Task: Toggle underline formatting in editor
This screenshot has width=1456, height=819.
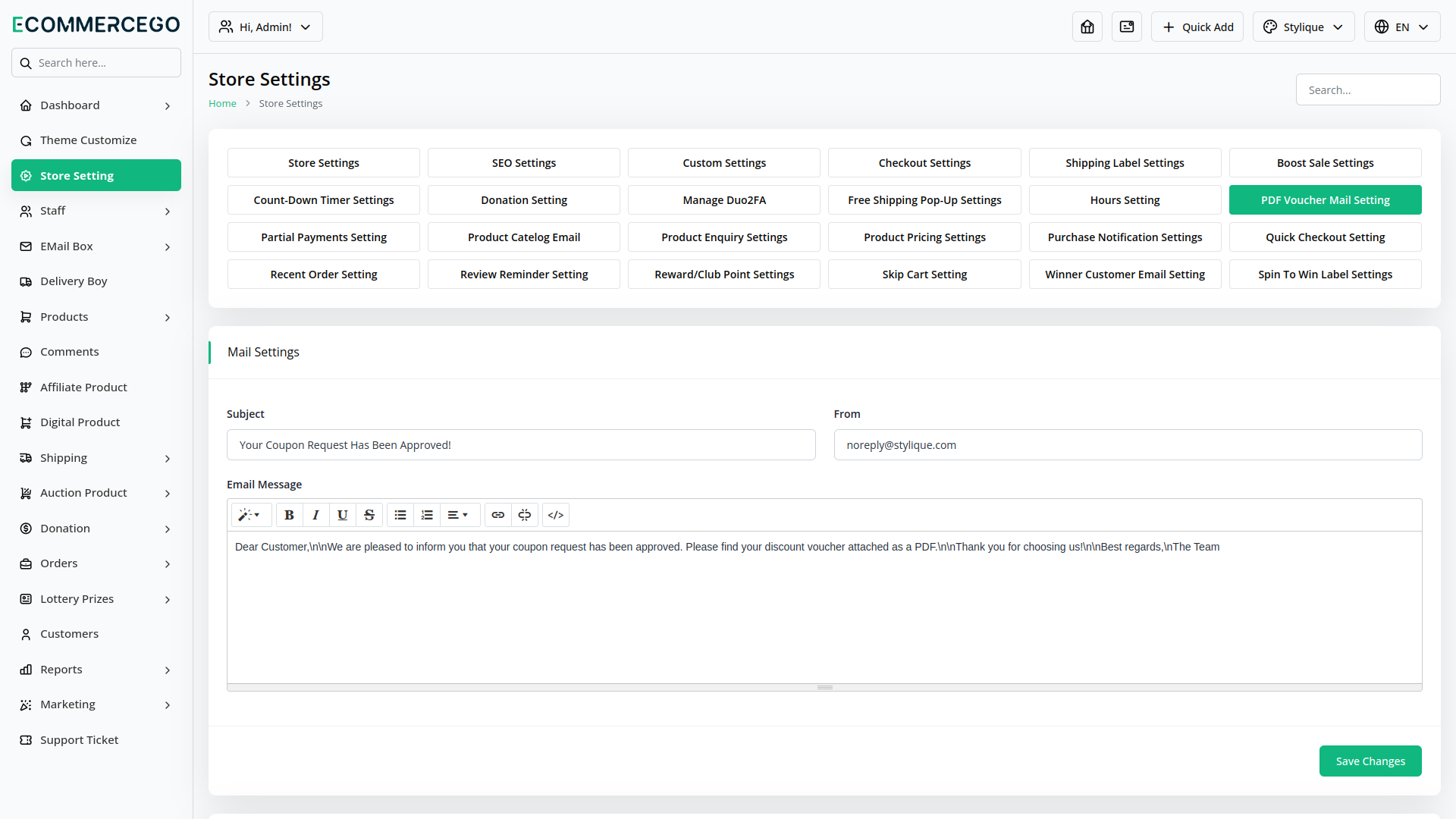Action: (x=342, y=515)
